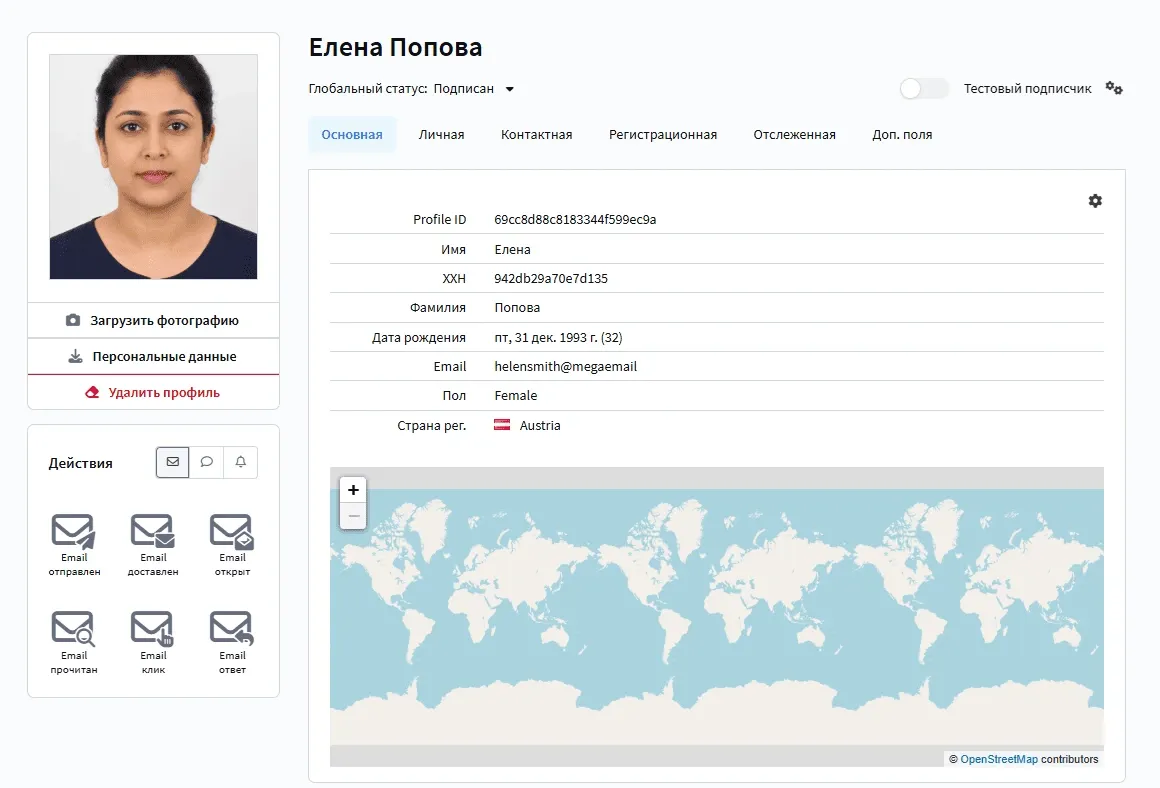Image resolution: width=1160 pixels, height=788 pixels.
Task: Click the Female gender value
Action: tap(516, 396)
